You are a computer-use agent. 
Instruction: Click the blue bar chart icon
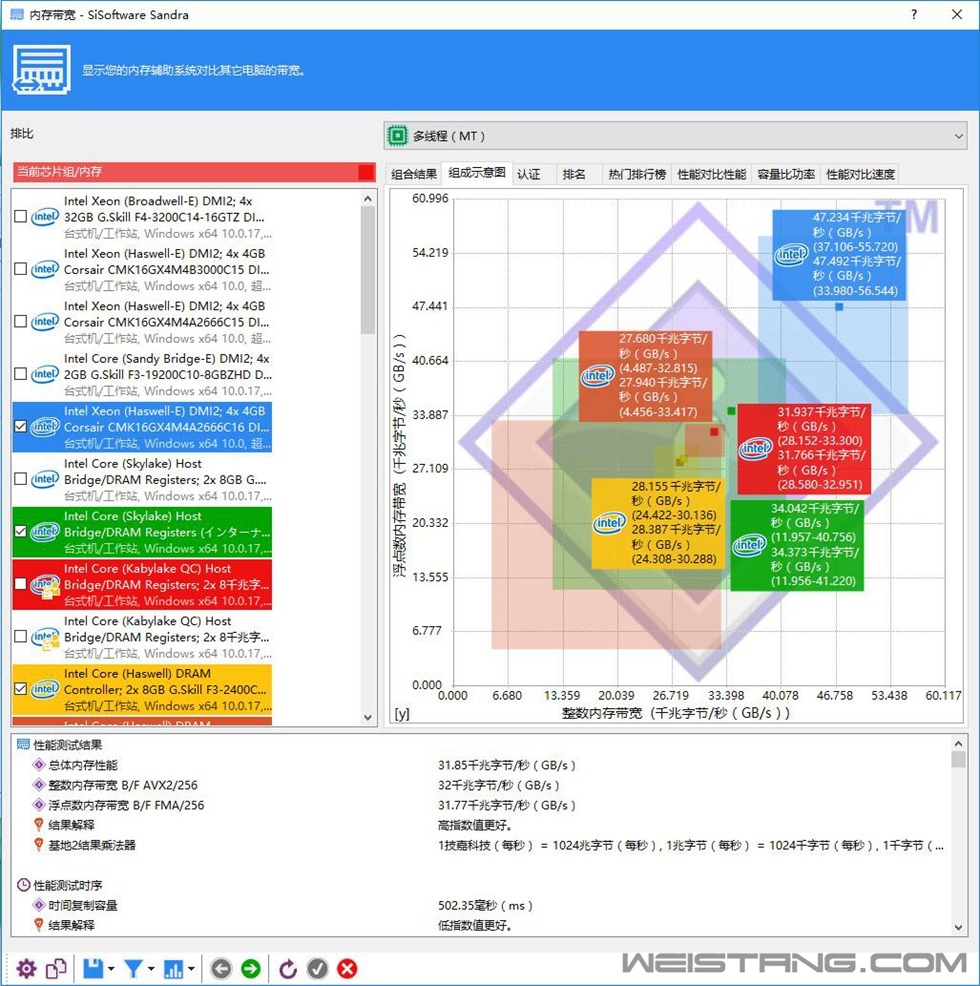[173, 968]
